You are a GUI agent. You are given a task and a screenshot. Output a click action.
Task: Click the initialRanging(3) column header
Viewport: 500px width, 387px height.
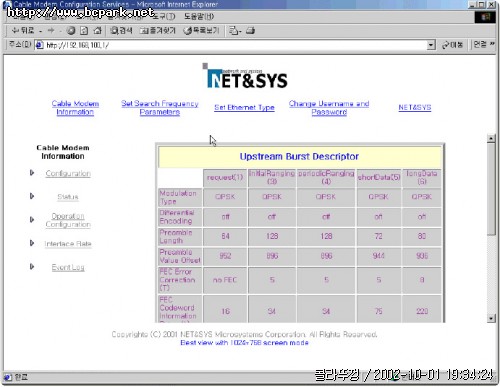(x=272, y=178)
